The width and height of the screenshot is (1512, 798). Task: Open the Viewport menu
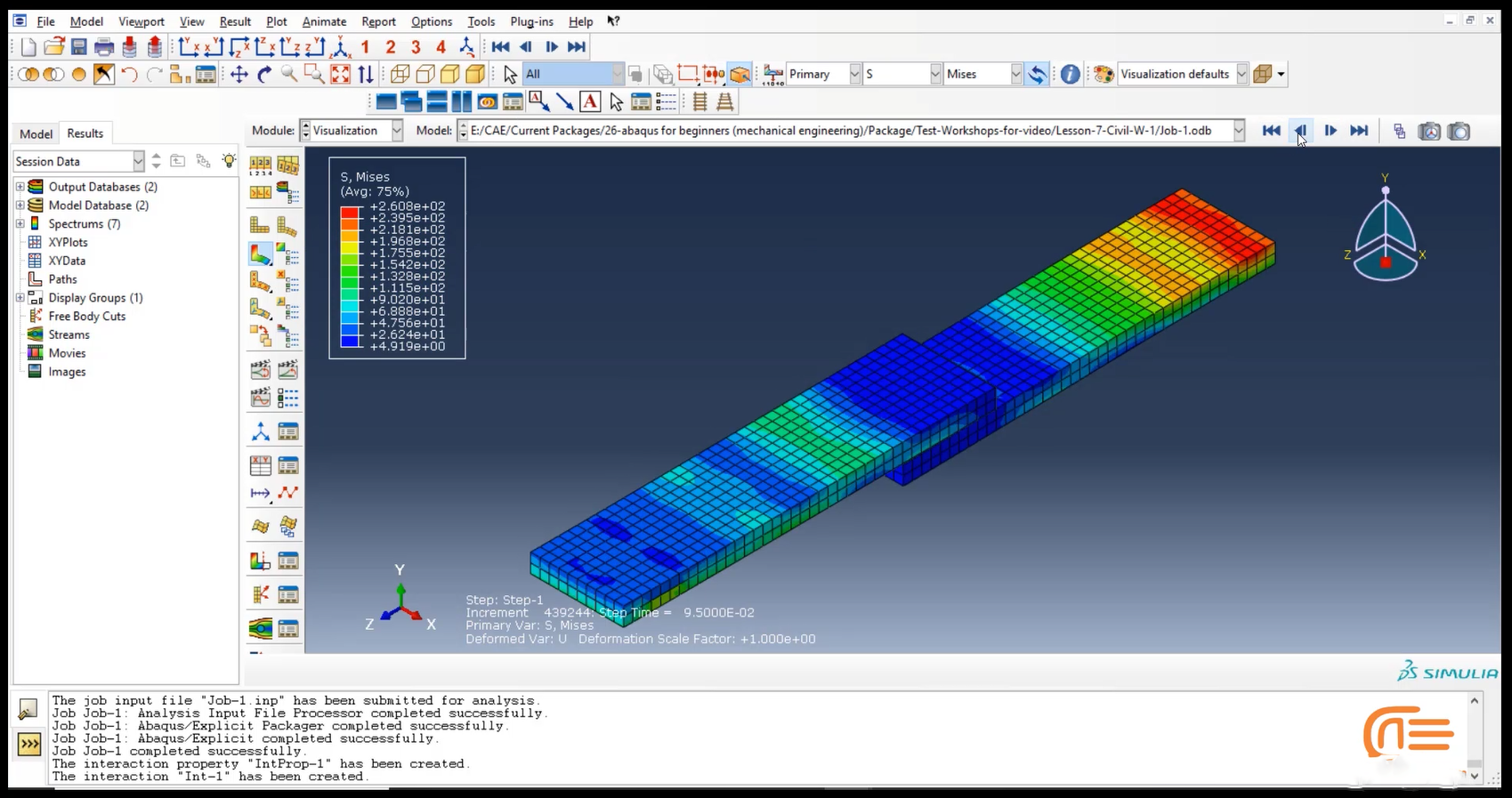coord(141,21)
